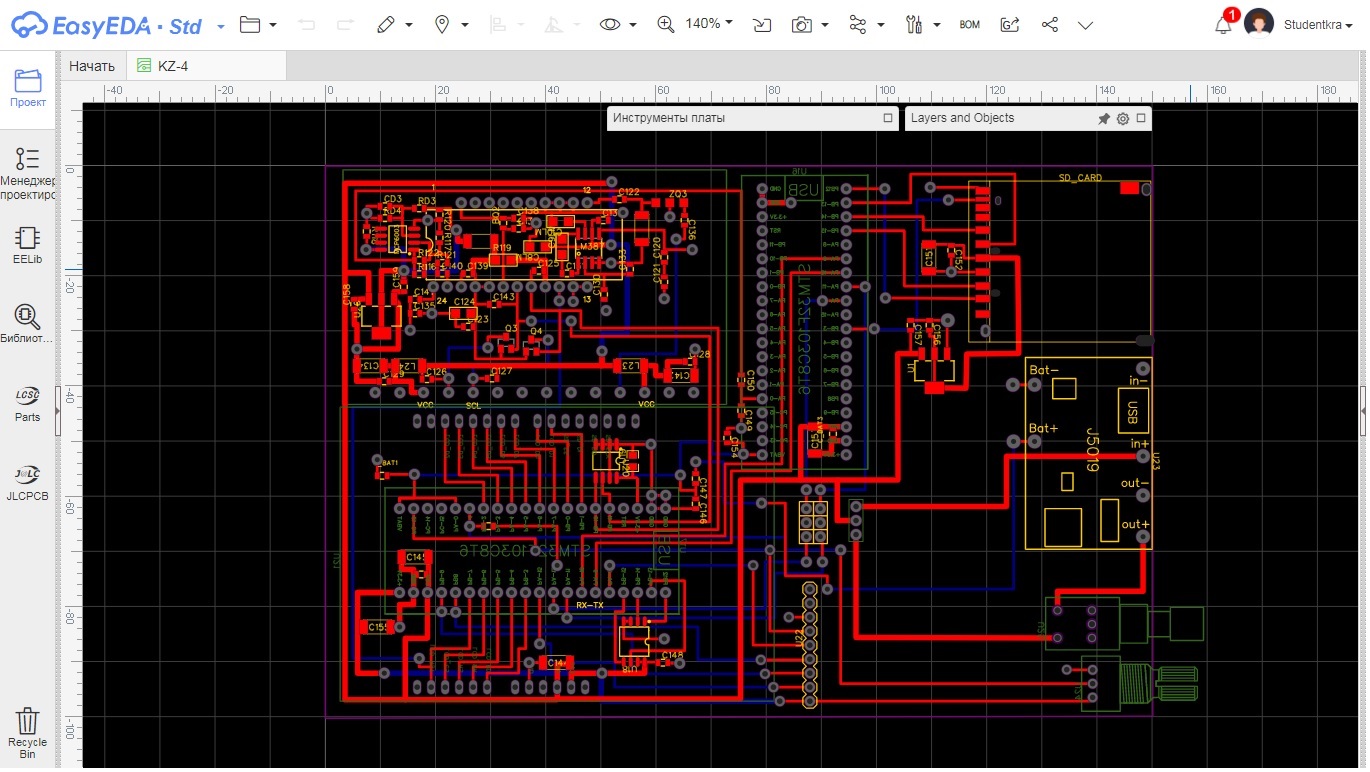The image size is (1370, 772).
Task: Click the BOM button
Action: [x=969, y=24]
